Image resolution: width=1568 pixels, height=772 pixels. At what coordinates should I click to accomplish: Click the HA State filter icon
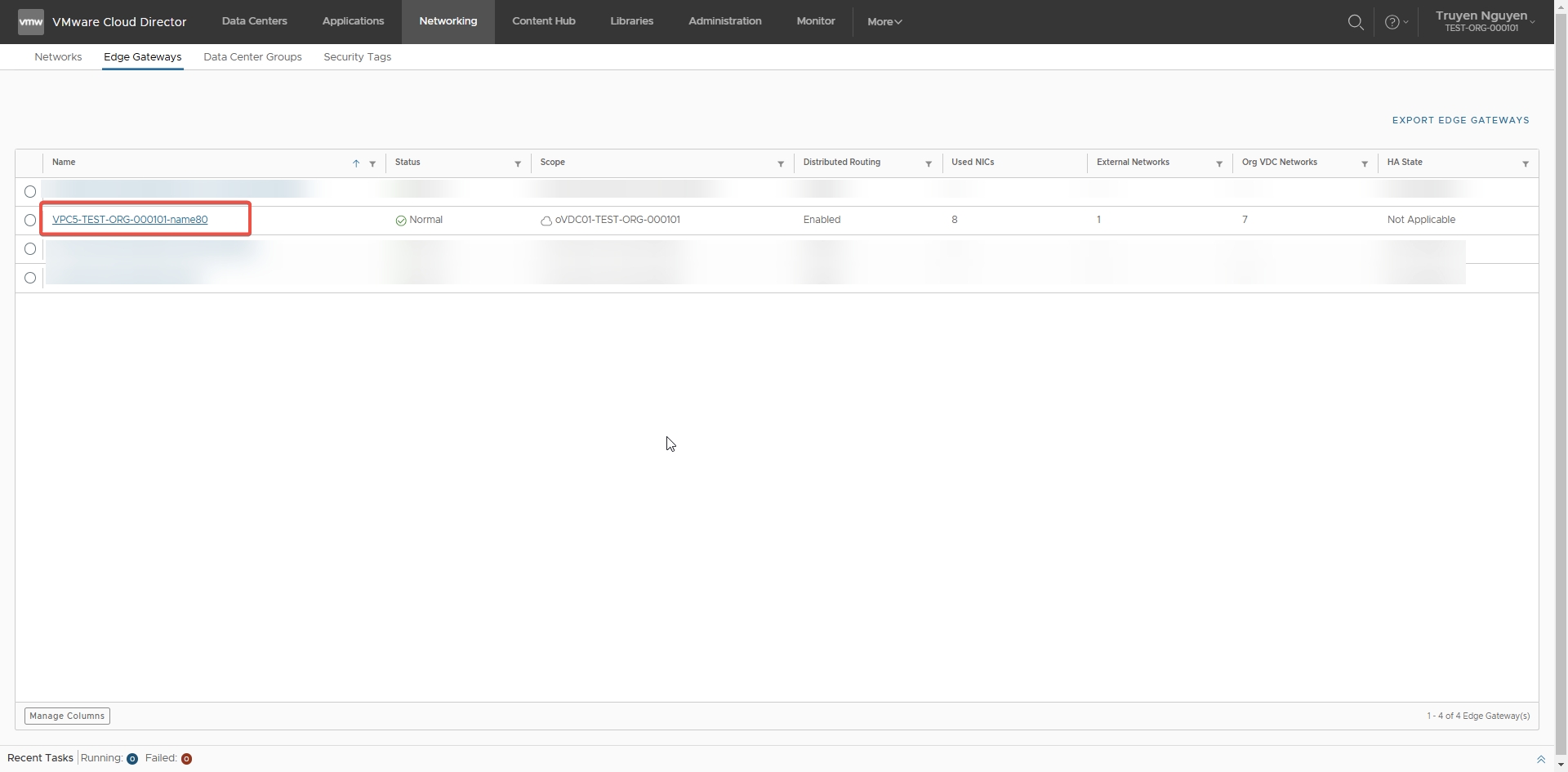(1526, 164)
